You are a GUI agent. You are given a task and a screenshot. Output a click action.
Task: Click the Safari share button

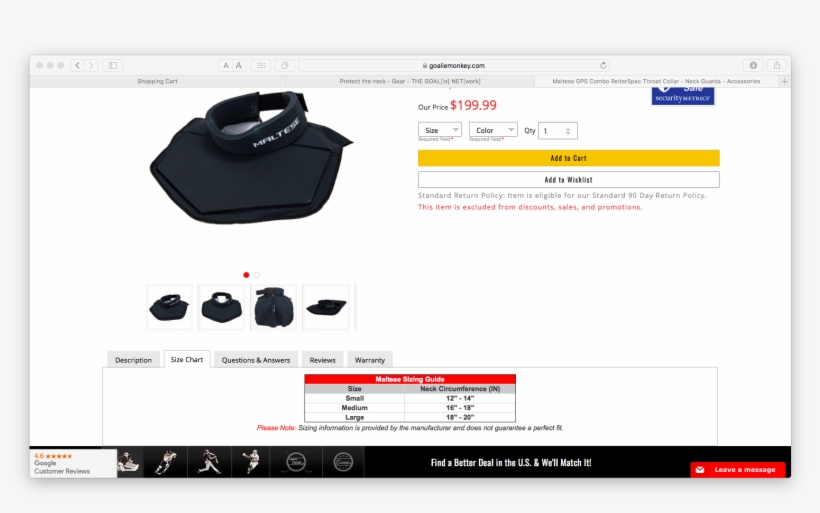pos(777,65)
